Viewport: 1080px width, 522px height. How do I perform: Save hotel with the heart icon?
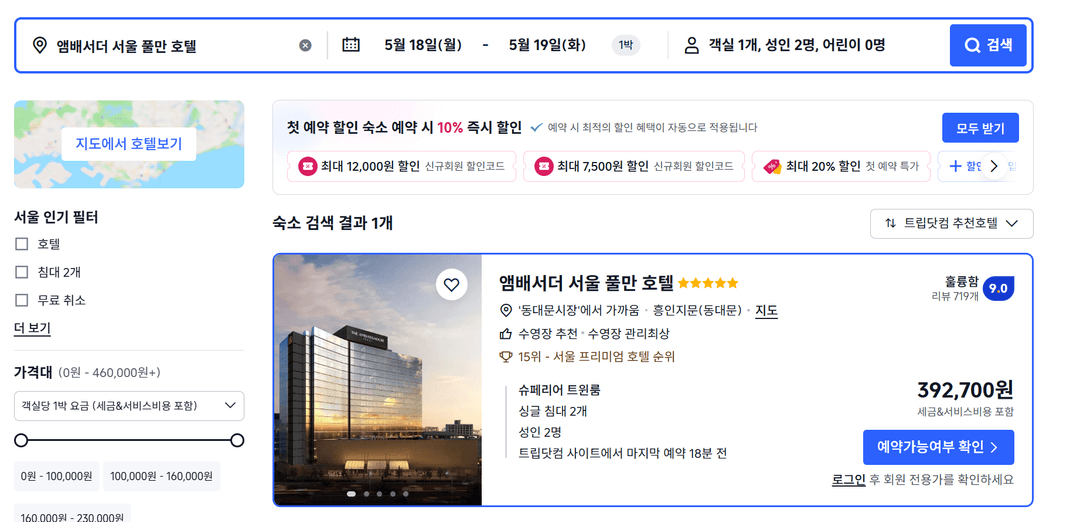(x=451, y=284)
